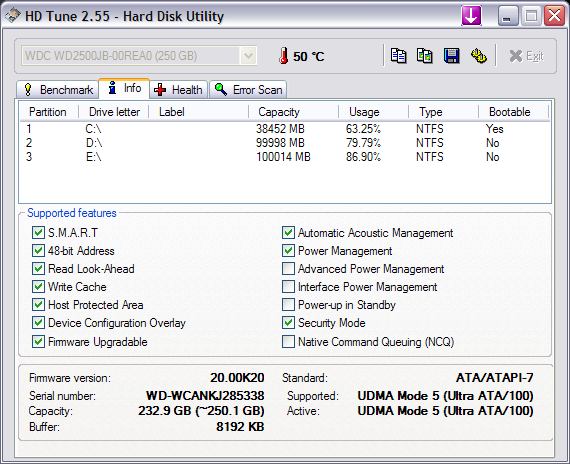
Task: Toggle the Write Cache checkbox
Action: (38, 287)
